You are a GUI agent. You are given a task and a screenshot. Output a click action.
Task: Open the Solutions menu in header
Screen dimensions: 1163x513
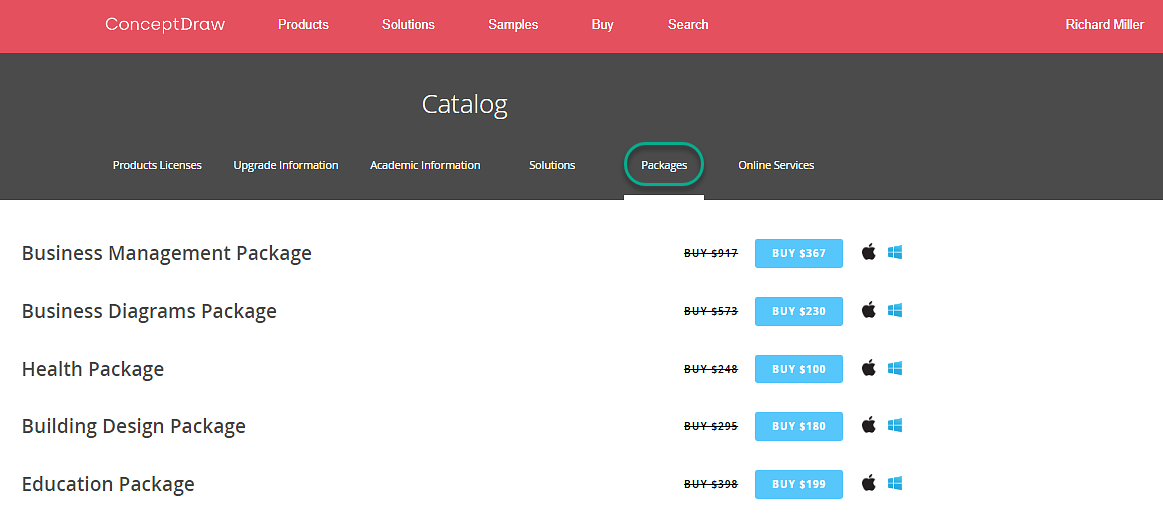(408, 25)
